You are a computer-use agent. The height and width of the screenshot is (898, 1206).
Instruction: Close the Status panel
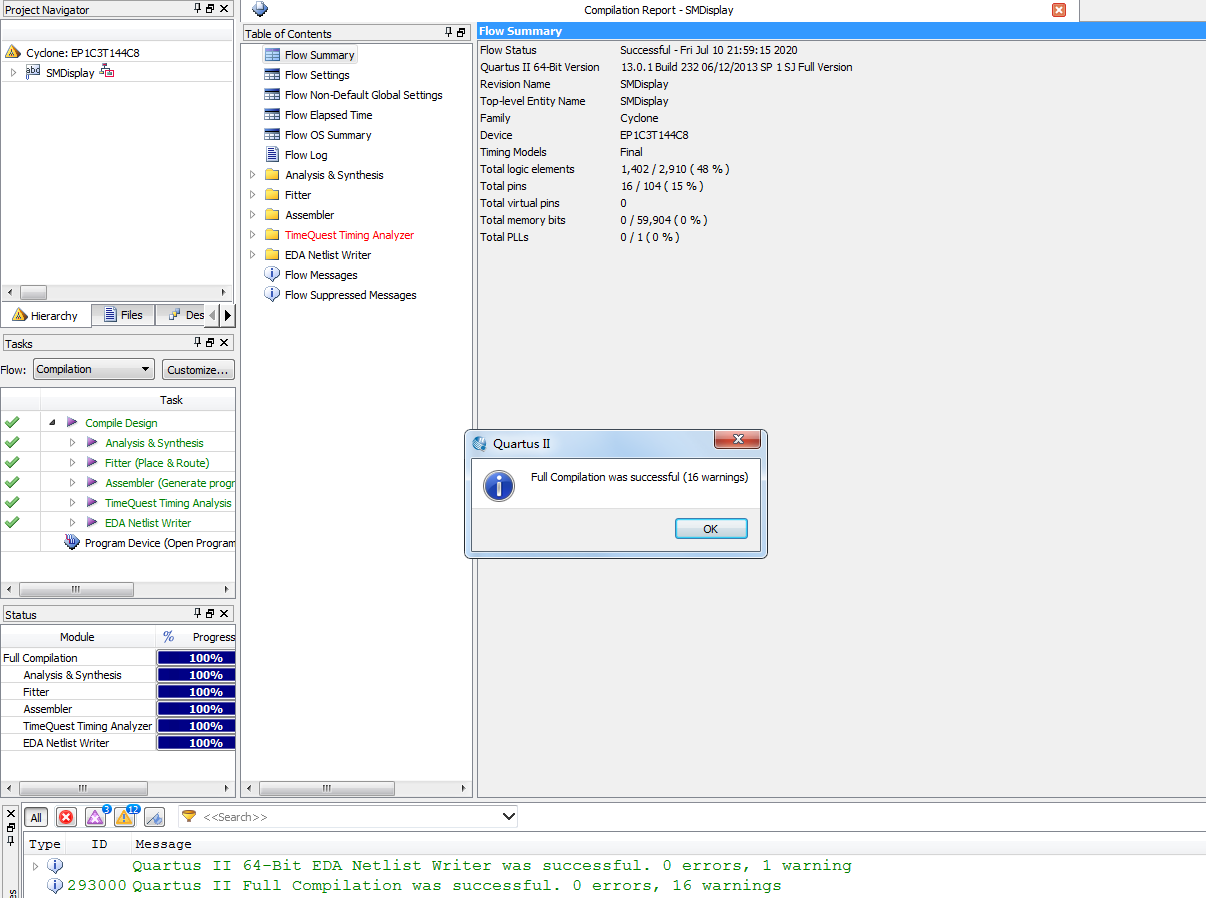click(x=224, y=614)
